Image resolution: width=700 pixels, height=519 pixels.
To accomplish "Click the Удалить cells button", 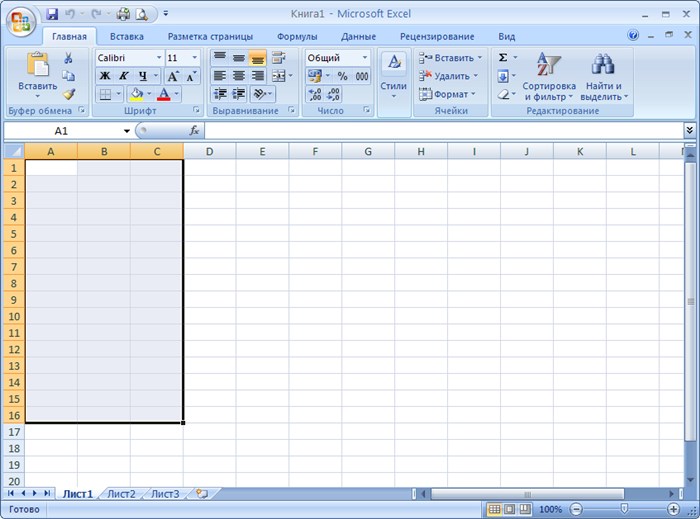I will (449, 76).
